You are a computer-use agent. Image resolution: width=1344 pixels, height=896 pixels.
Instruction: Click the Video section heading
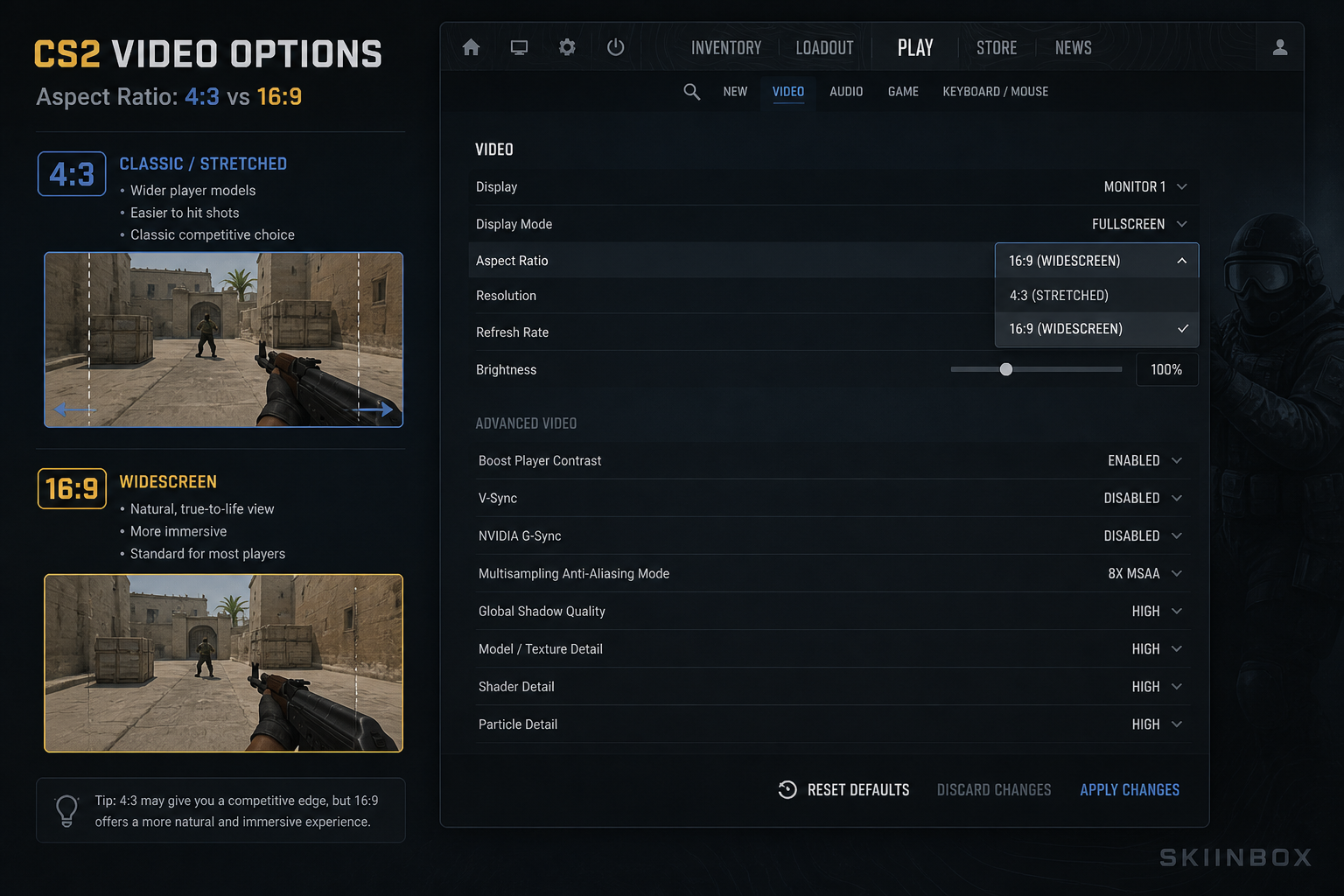pyautogui.click(x=494, y=150)
